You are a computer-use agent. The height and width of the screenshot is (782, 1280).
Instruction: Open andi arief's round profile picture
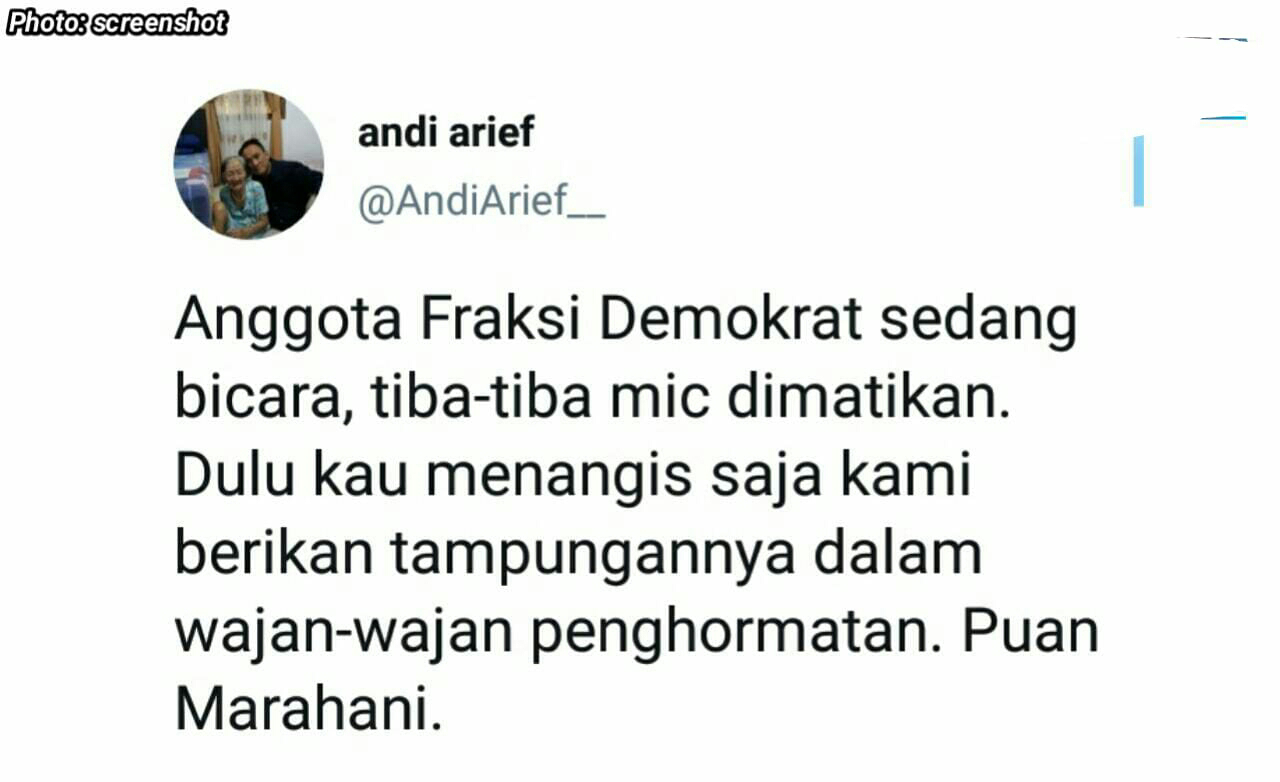tap(249, 164)
